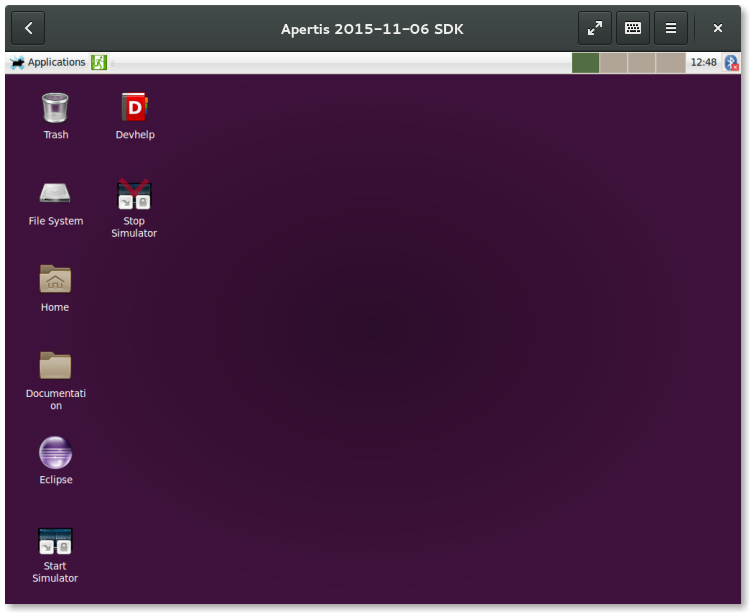Go back using the header arrow button
The height and width of the screenshot is (613, 750).
pos(28,28)
